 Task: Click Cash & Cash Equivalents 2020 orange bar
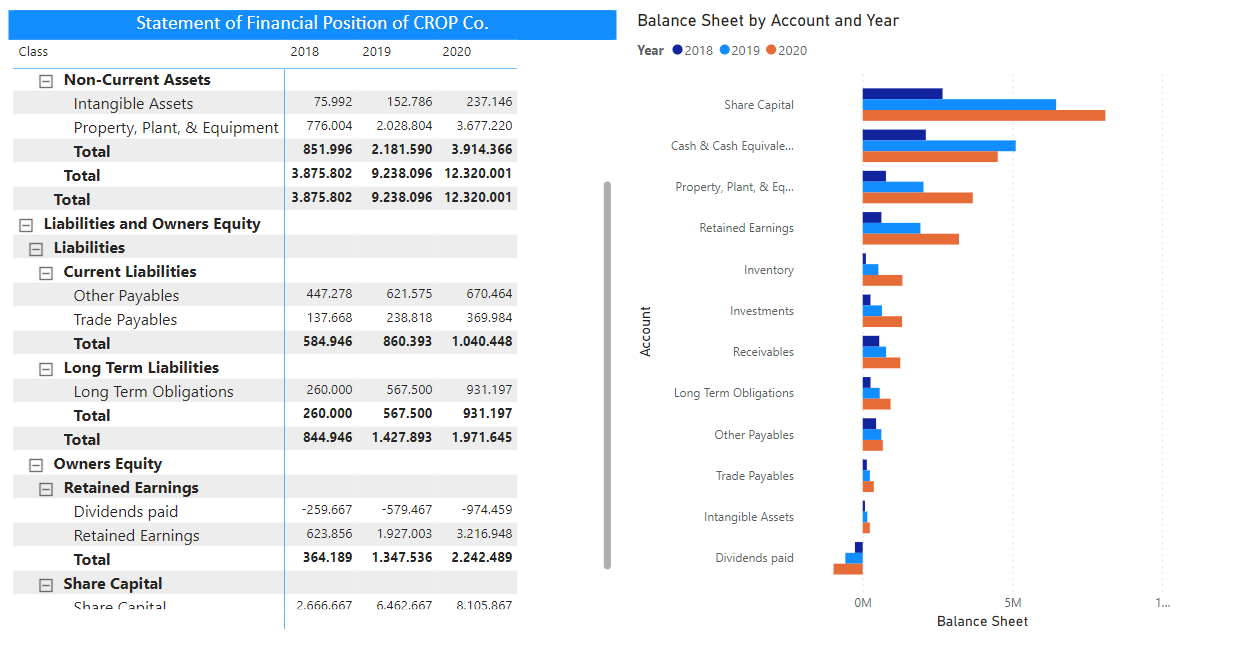coord(930,156)
